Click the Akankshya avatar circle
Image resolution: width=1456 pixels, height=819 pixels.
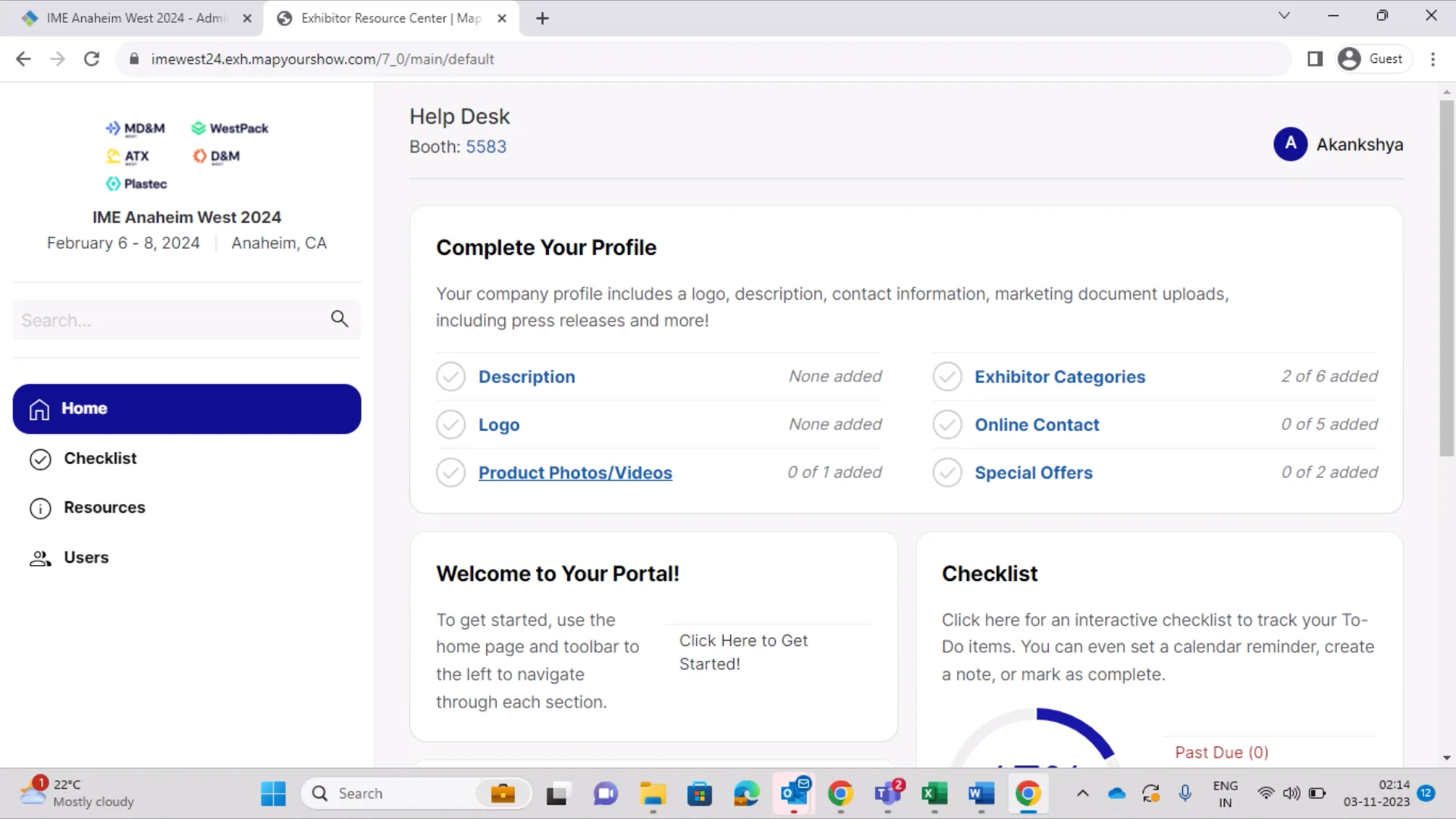(x=1290, y=144)
